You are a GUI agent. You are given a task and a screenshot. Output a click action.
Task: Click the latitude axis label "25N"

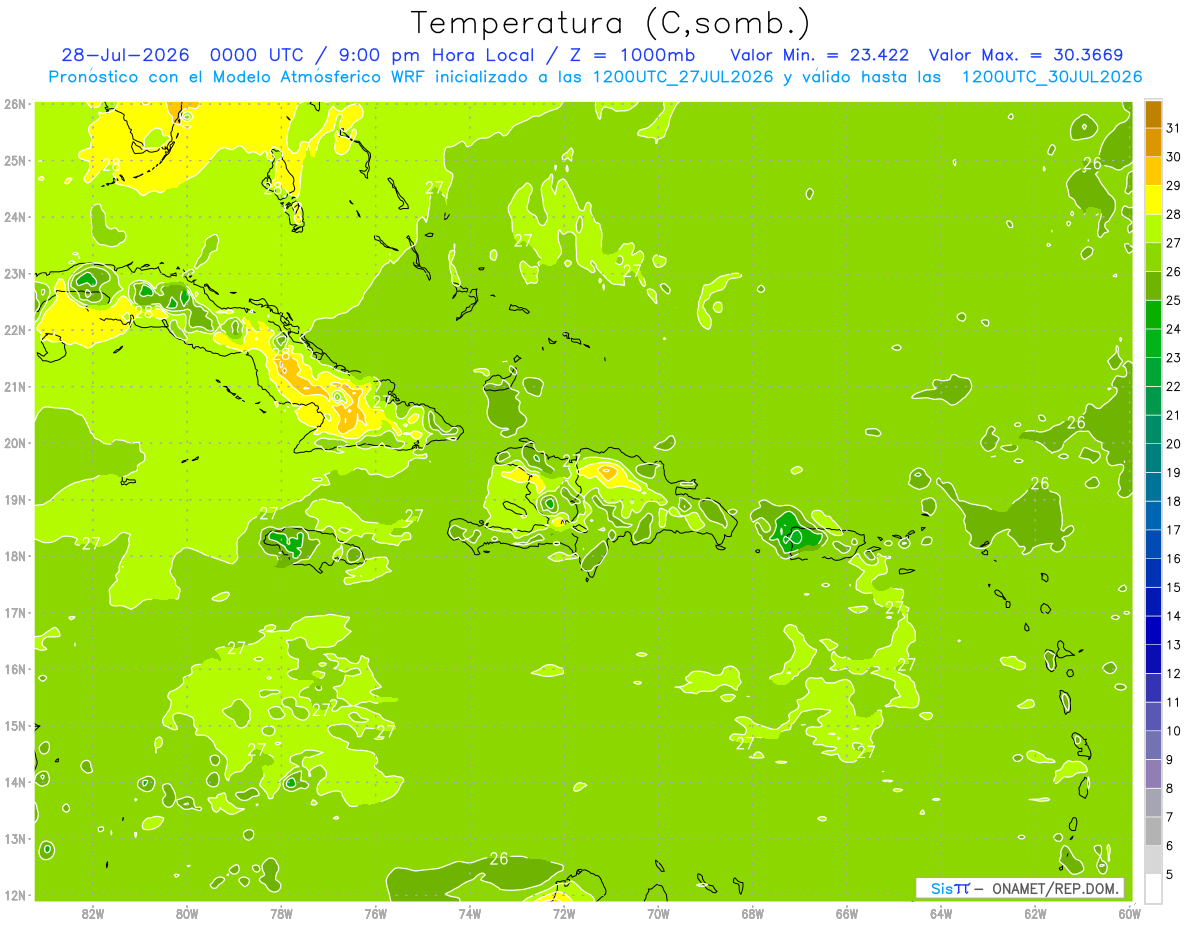pyautogui.click(x=15, y=161)
